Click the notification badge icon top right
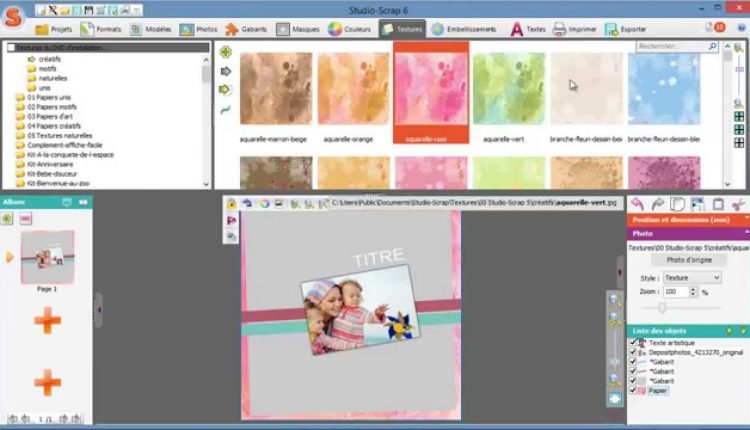 [x=719, y=27]
